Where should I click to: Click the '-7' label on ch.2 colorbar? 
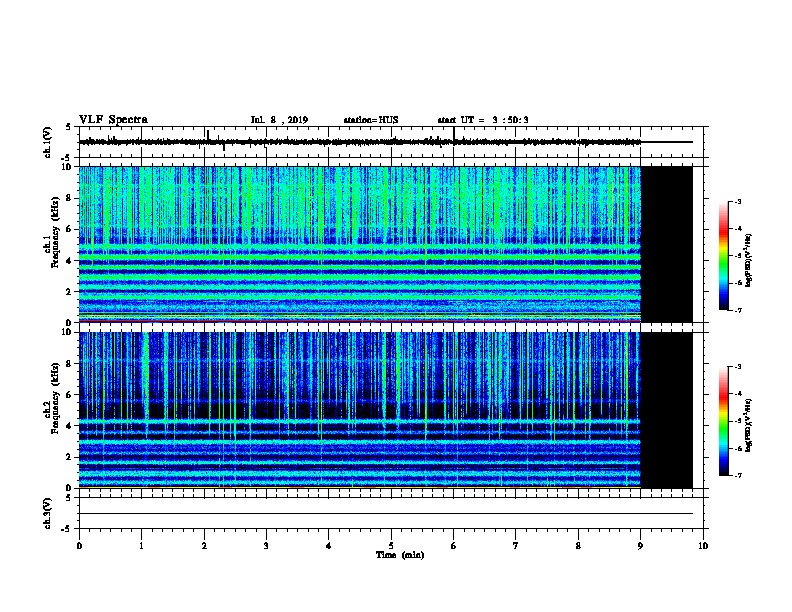click(x=738, y=475)
